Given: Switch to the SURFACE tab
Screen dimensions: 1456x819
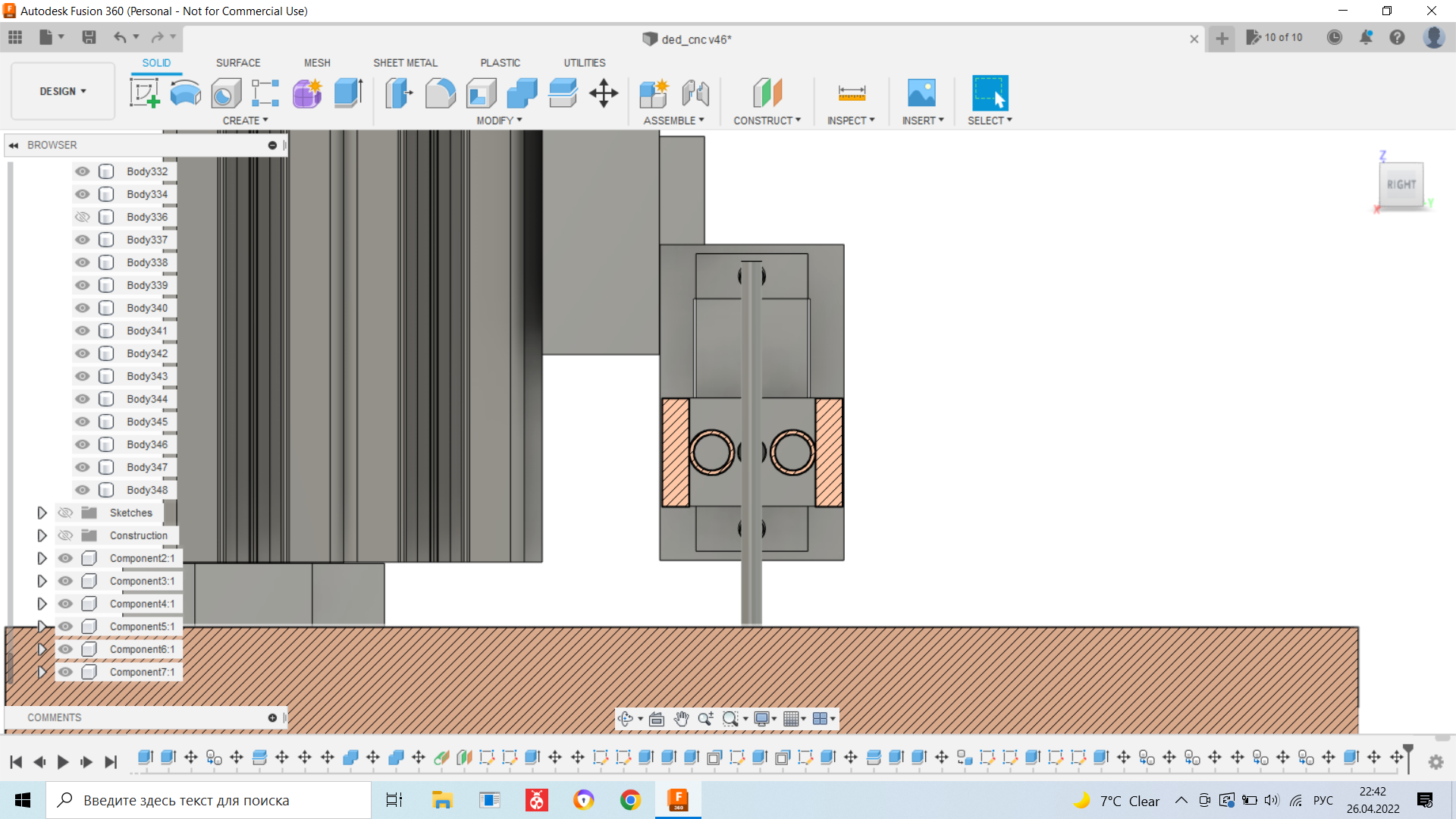Looking at the screenshot, I should click(x=238, y=63).
